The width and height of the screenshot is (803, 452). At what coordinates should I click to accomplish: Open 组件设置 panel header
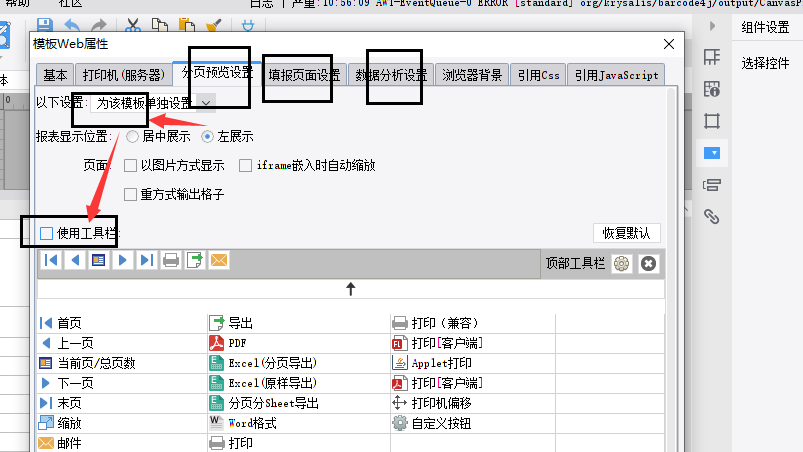(766, 27)
